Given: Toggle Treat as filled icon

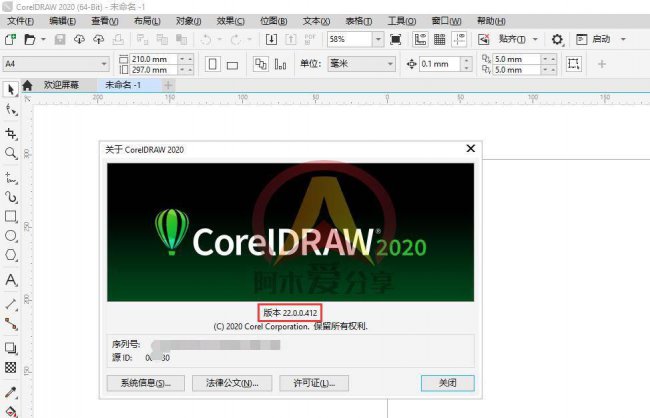Looking at the screenshot, I should (574, 64).
